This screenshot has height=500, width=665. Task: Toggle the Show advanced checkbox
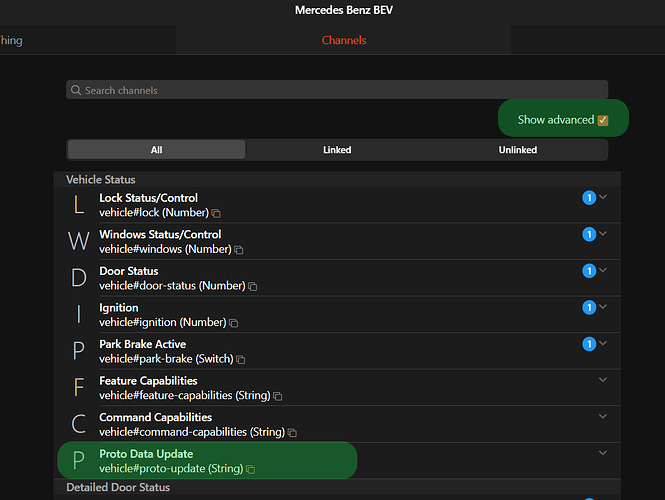pos(603,120)
